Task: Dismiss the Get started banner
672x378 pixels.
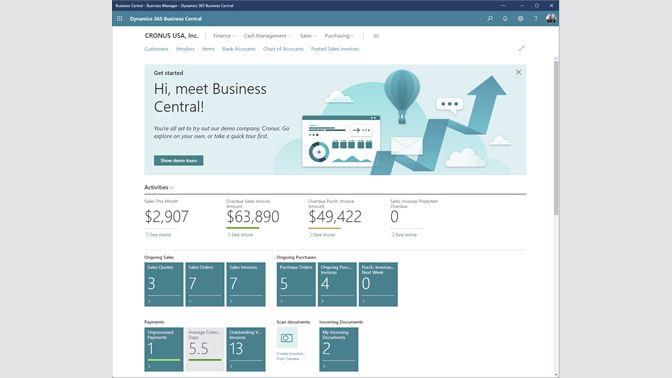Action: point(519,72)
